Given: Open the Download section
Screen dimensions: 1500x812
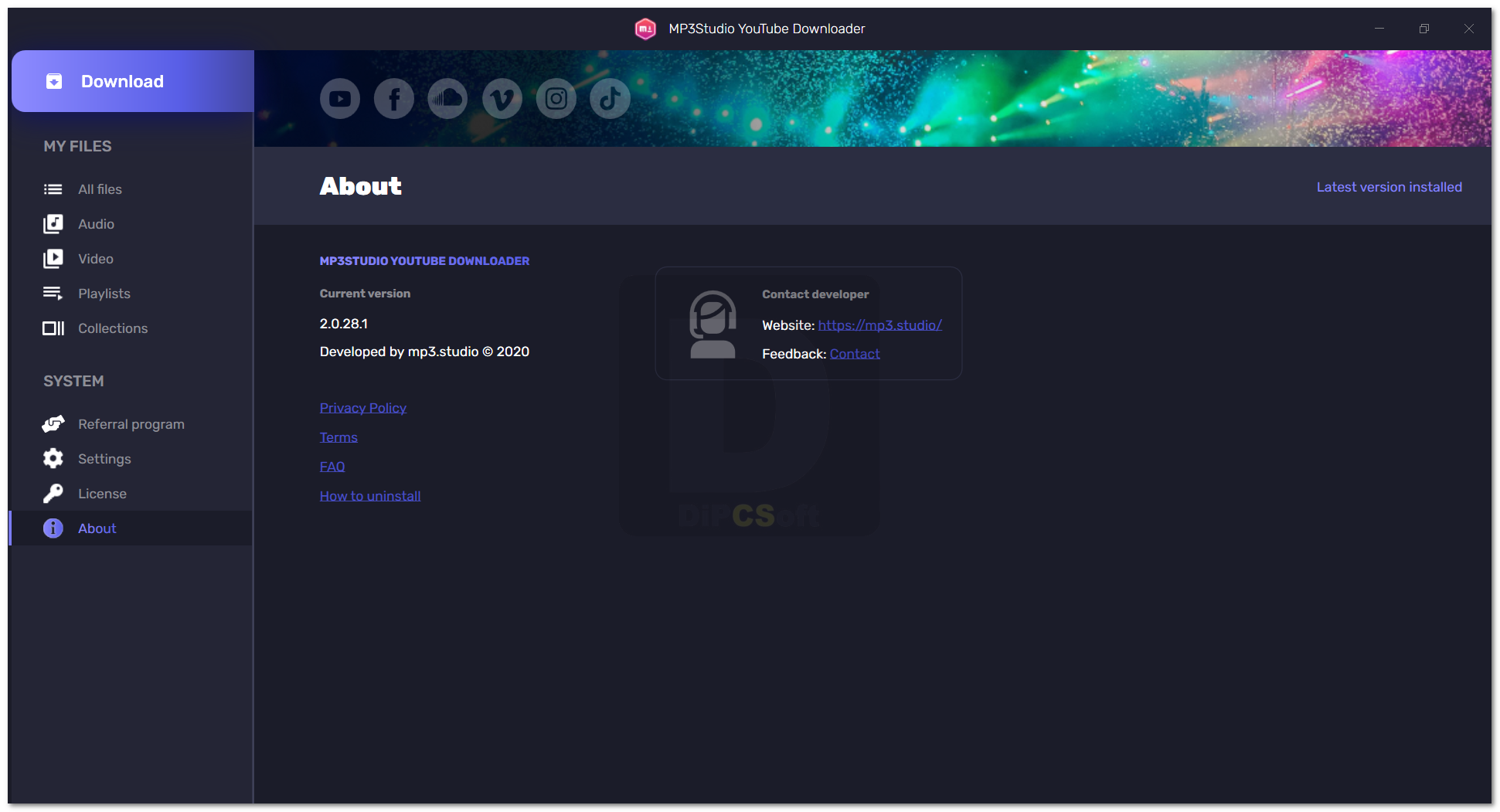Looking at the screenshot, I should point(133,81).
